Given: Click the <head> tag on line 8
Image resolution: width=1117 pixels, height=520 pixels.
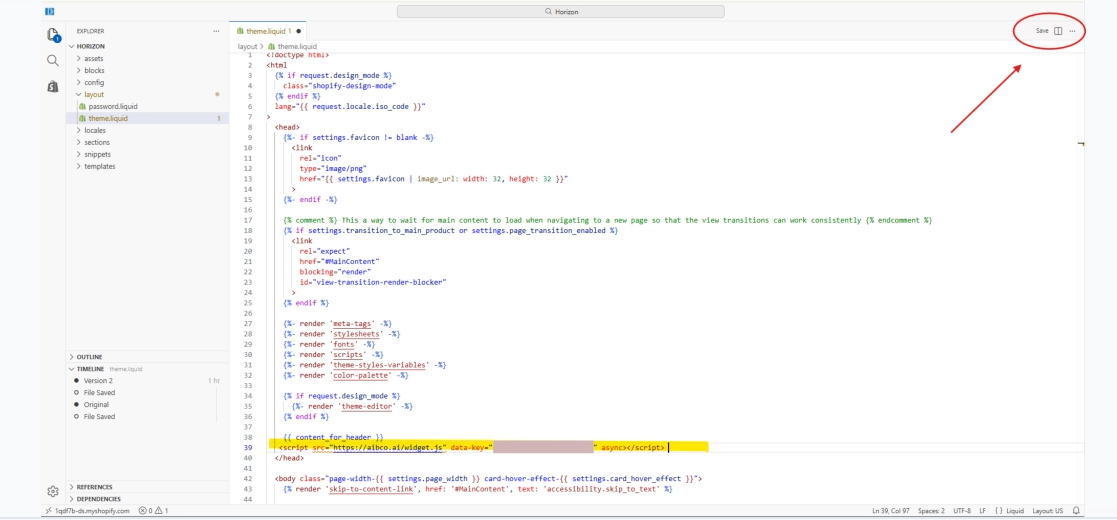Looking at the screenshot, I should [287, 128].
